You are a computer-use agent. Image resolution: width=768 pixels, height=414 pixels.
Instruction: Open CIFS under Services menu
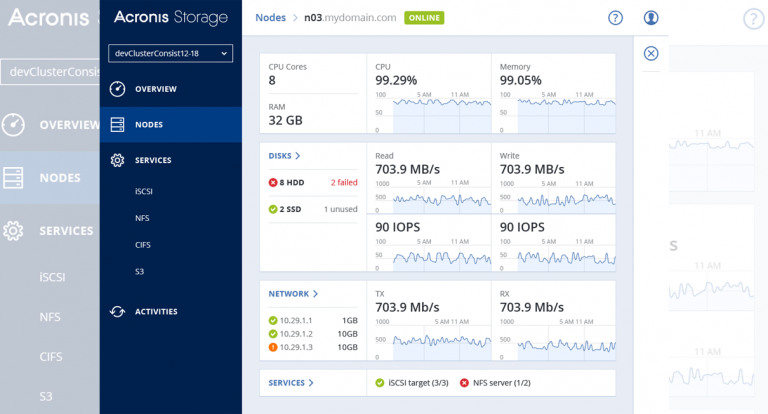tap(143, 245)
